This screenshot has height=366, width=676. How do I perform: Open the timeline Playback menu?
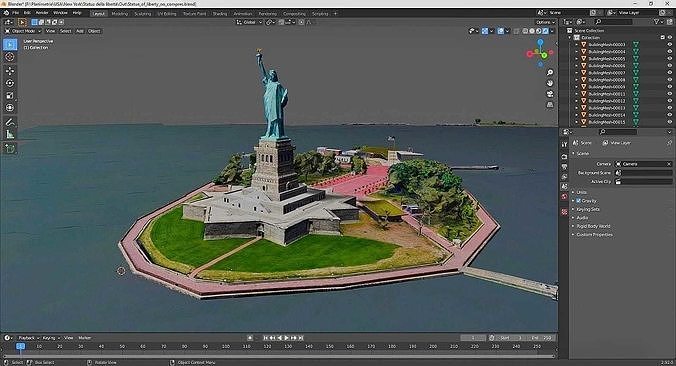click(x=28, y=338)
